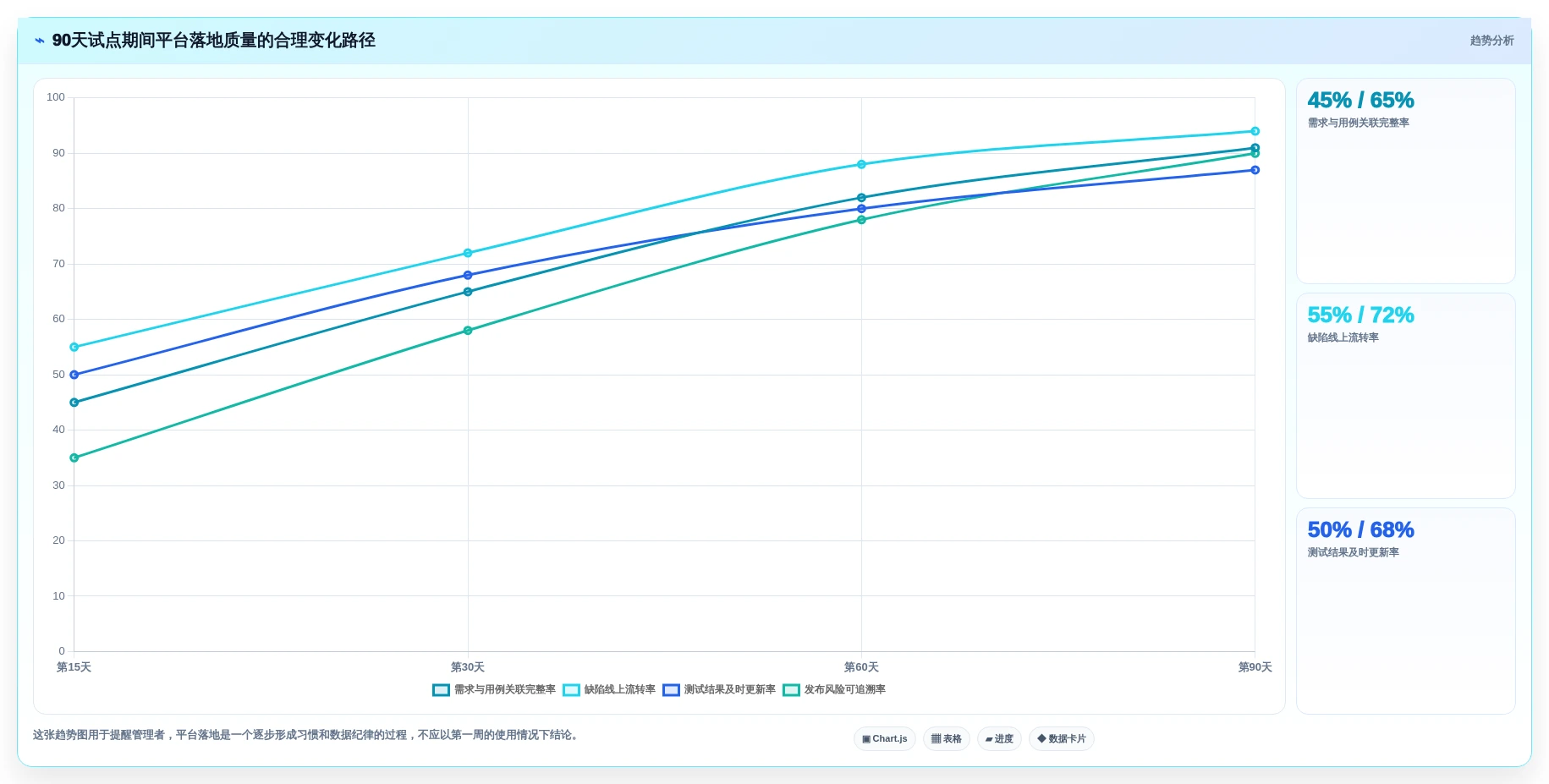
Task: Click the 第60天 x-axis label
Action: 861,667
